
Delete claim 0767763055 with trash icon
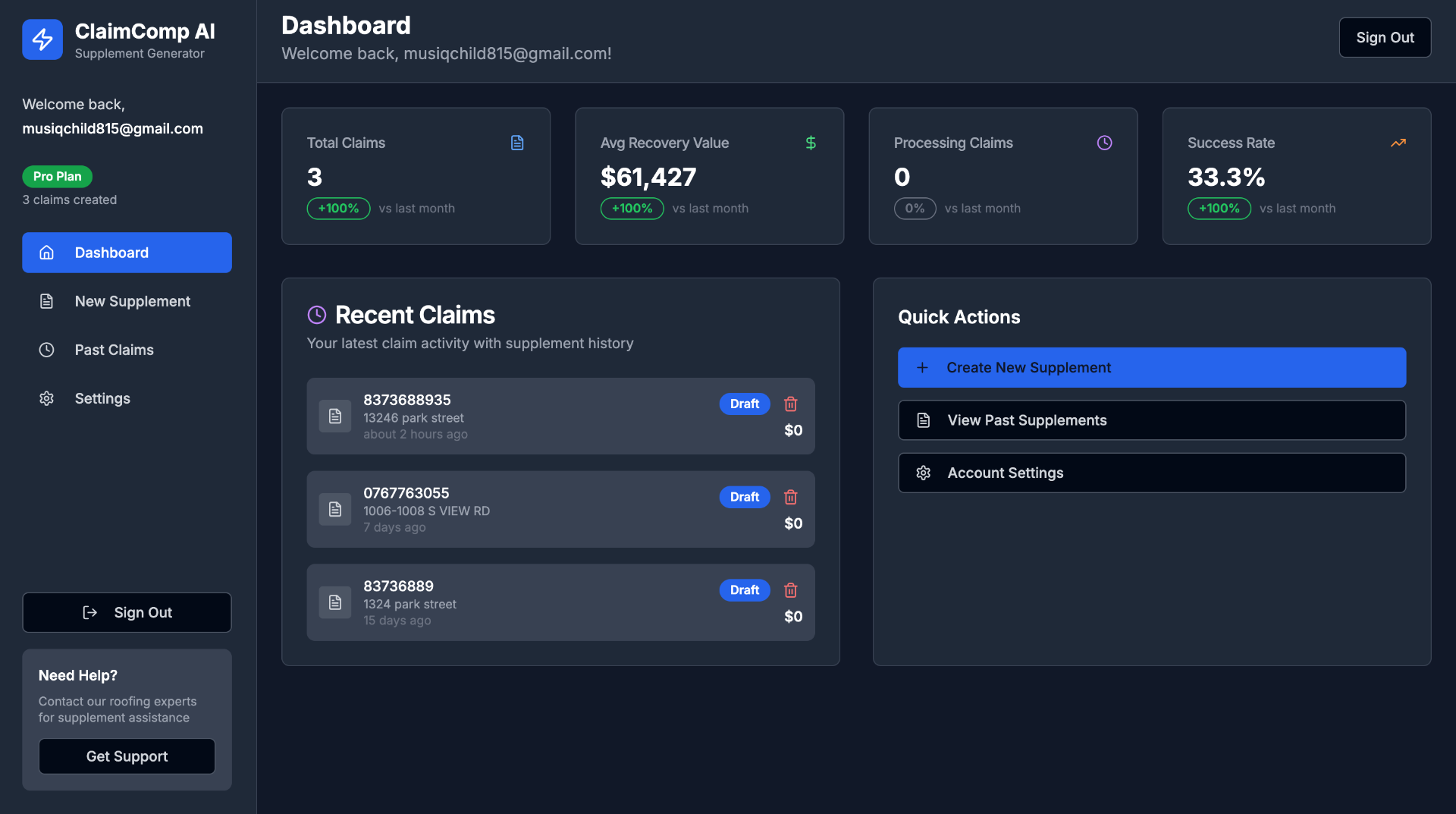pyautogui.click(x=790, y=497)
